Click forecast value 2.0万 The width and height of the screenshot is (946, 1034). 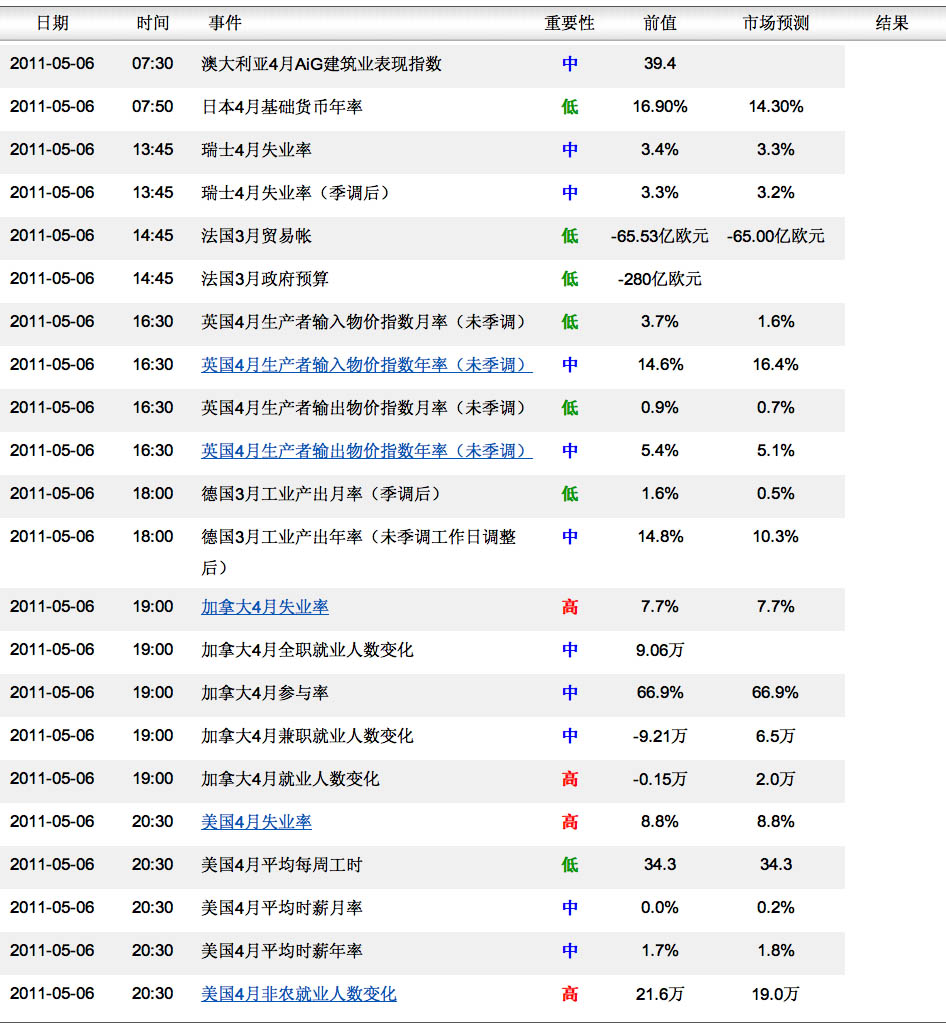pos(776,779)
